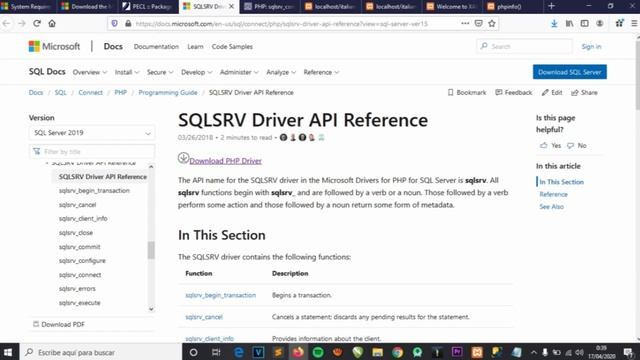
Task: Select sqlsrv_errors in the sidebar tree
Action: point(77,289)
